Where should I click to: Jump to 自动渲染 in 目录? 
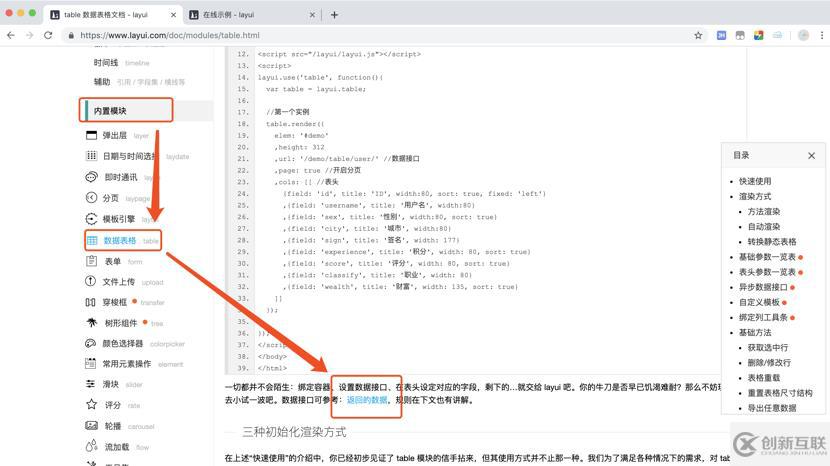click(x=764, y=227)
